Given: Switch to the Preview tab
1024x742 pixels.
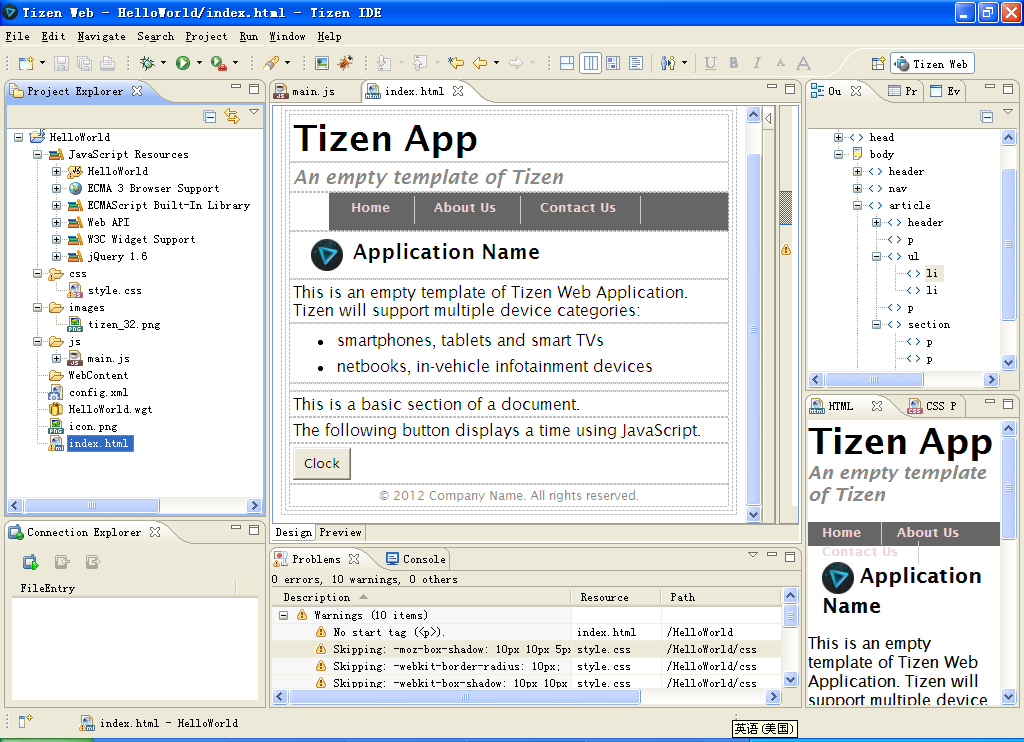Looking at the screenshot, I should 340,532.
